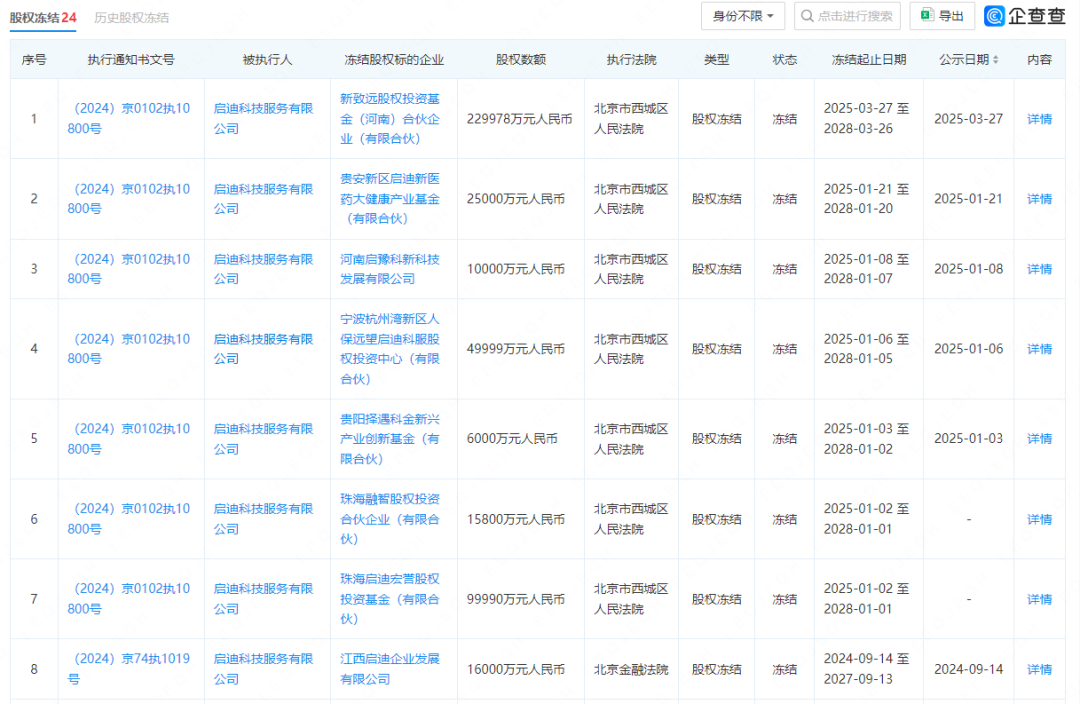Click the 公示日期 value 2025-01-21
Image resolution: width=1080 pixels, height=704 pixels.
(x=968, y=199)
